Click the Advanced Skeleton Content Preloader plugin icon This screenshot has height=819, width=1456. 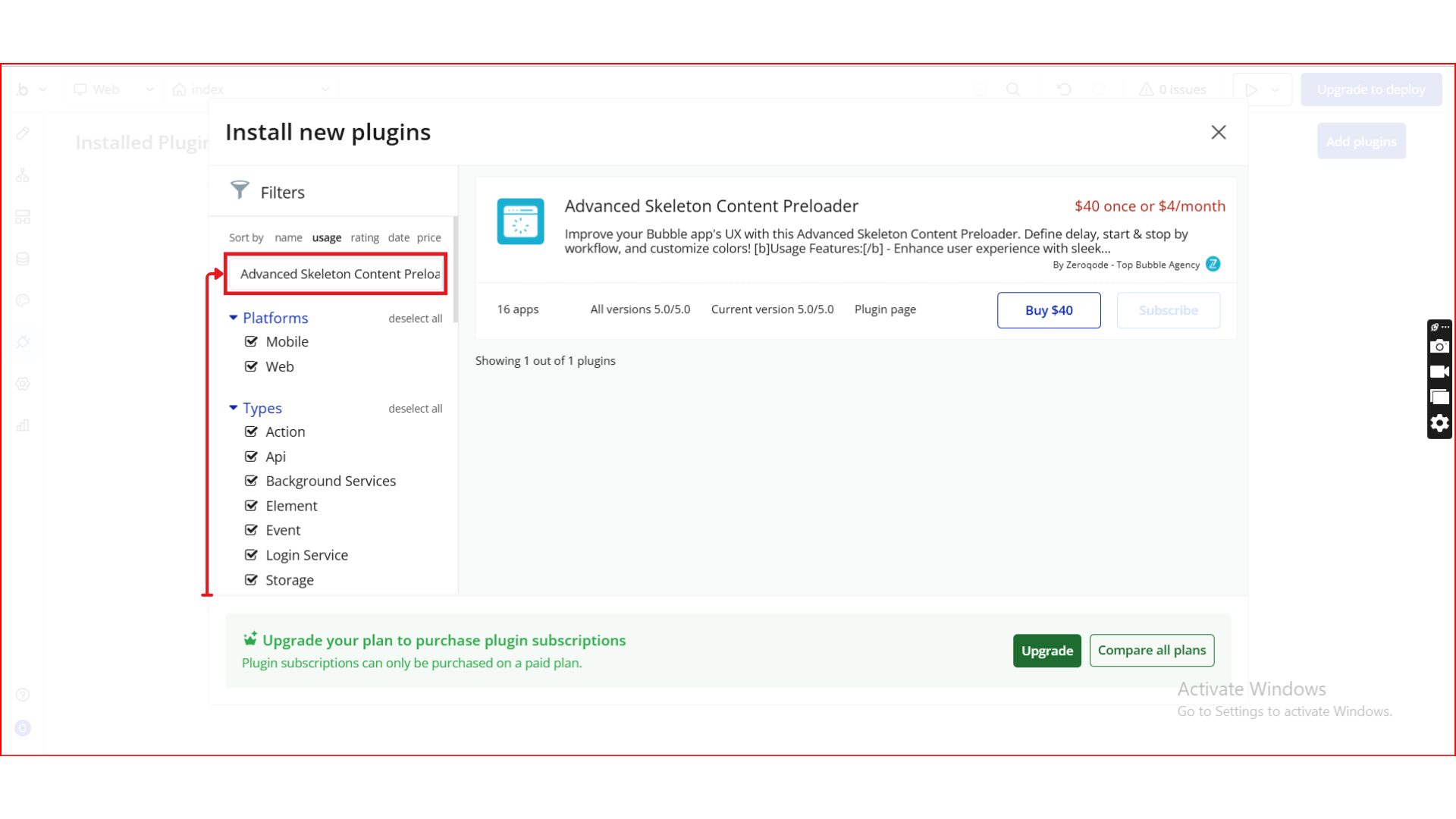520,221
